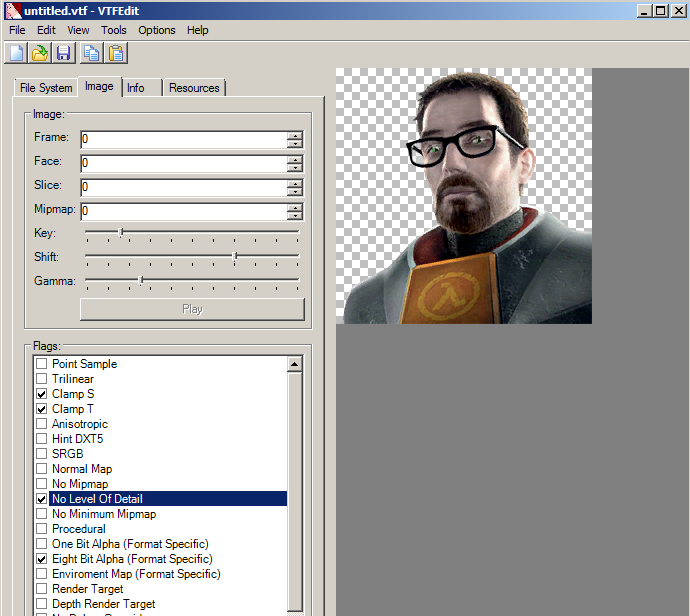Image resolution: width=690 pixels, height=616 pixels.
Task: Click the Key slider handle
Action: click(121, 232)
